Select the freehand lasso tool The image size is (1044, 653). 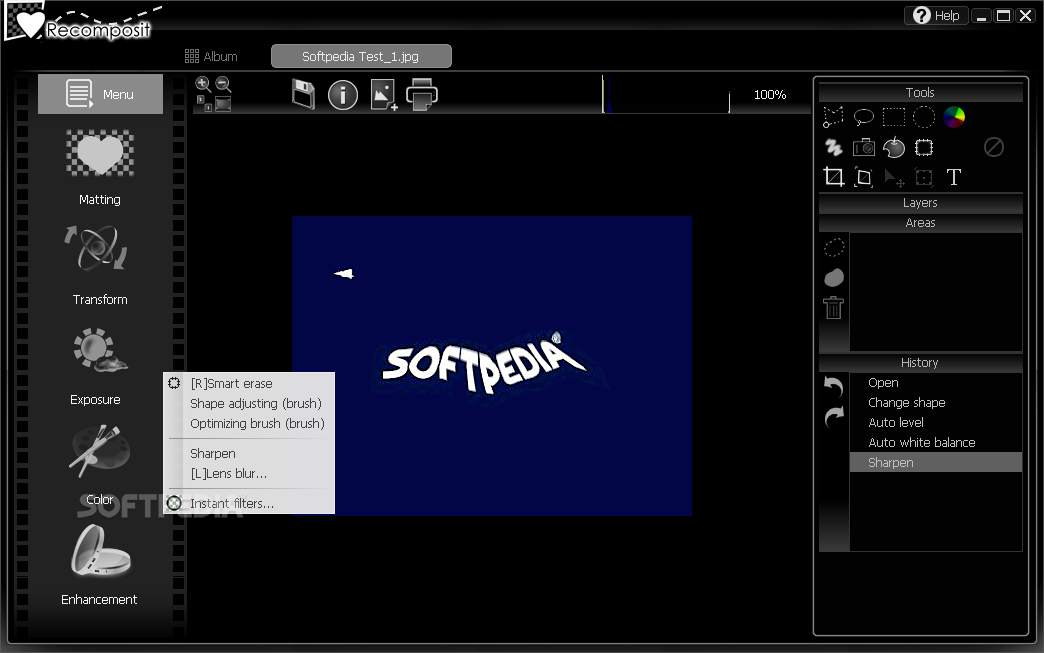click(864, 117)
